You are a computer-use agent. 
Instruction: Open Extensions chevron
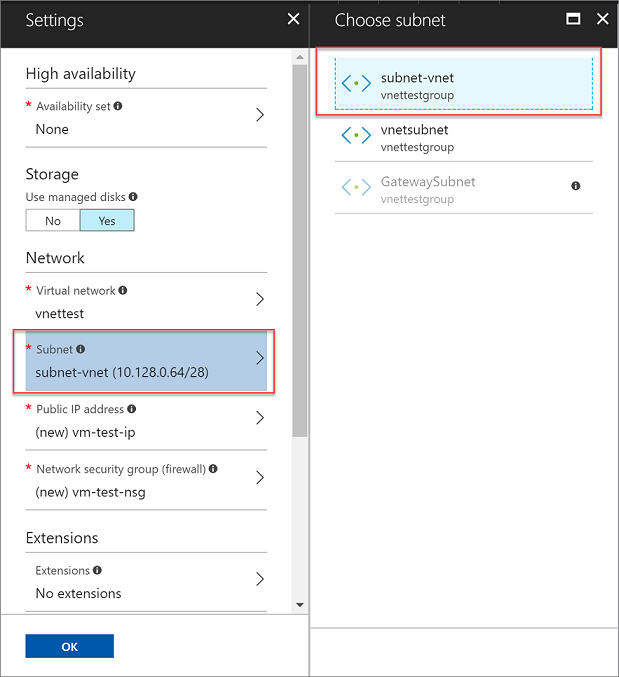(x=259, y=579)
